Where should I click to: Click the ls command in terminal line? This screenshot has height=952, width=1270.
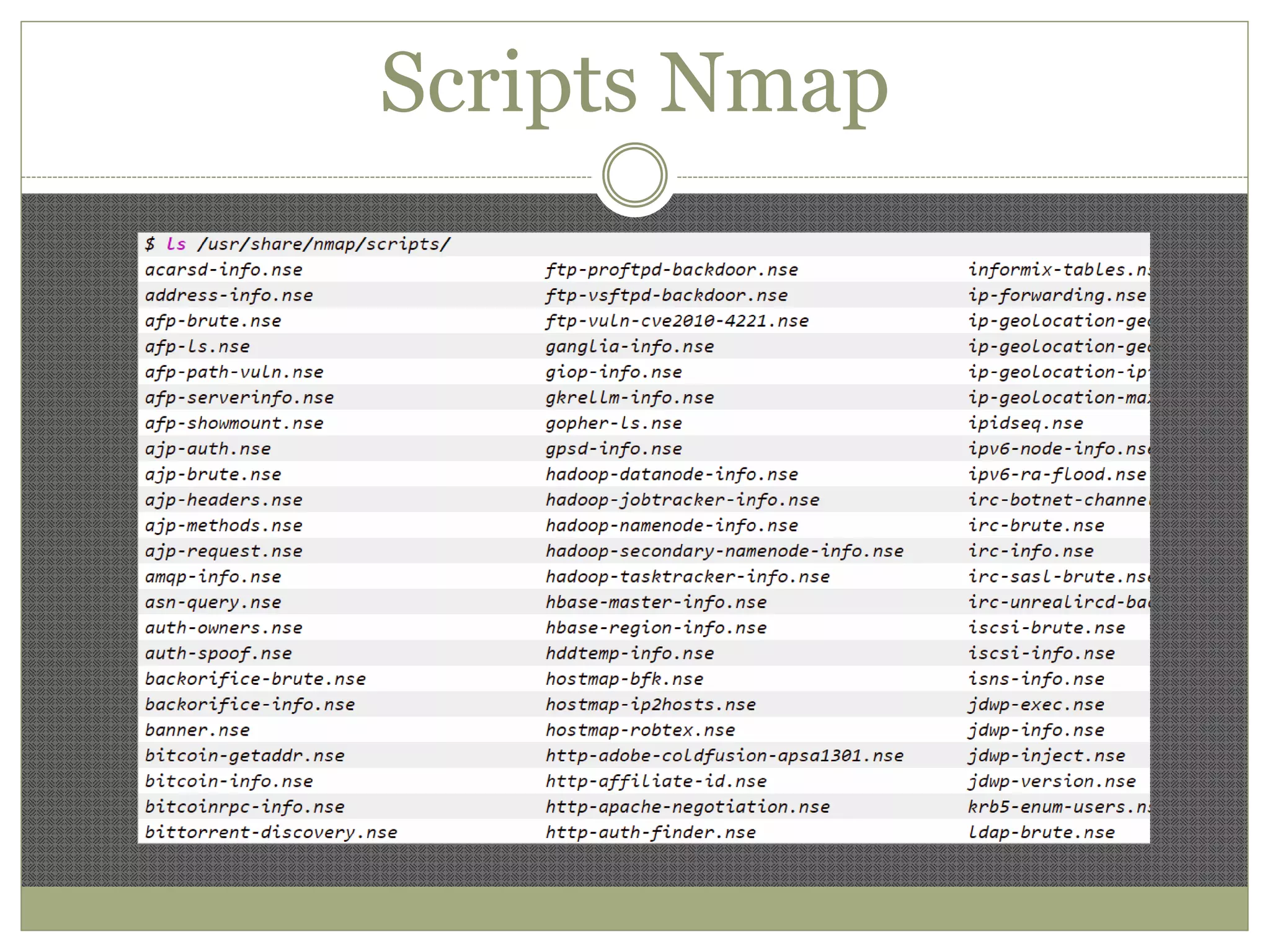176,244
